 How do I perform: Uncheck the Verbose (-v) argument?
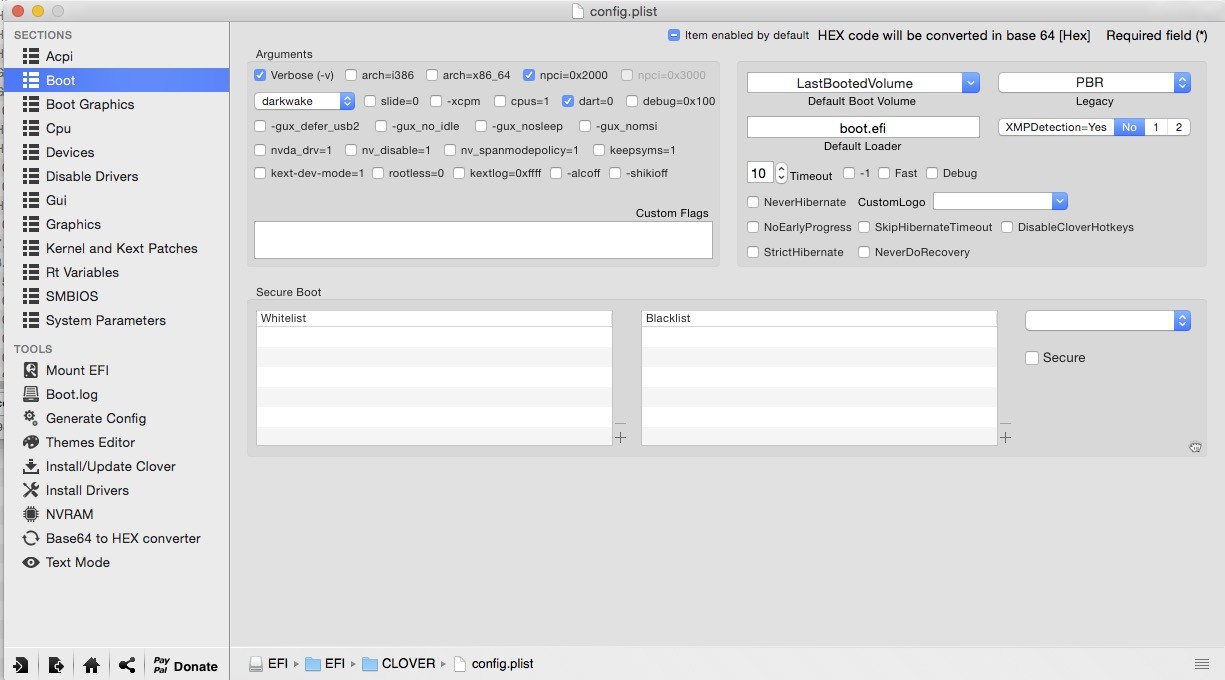[x=261, y=75]
